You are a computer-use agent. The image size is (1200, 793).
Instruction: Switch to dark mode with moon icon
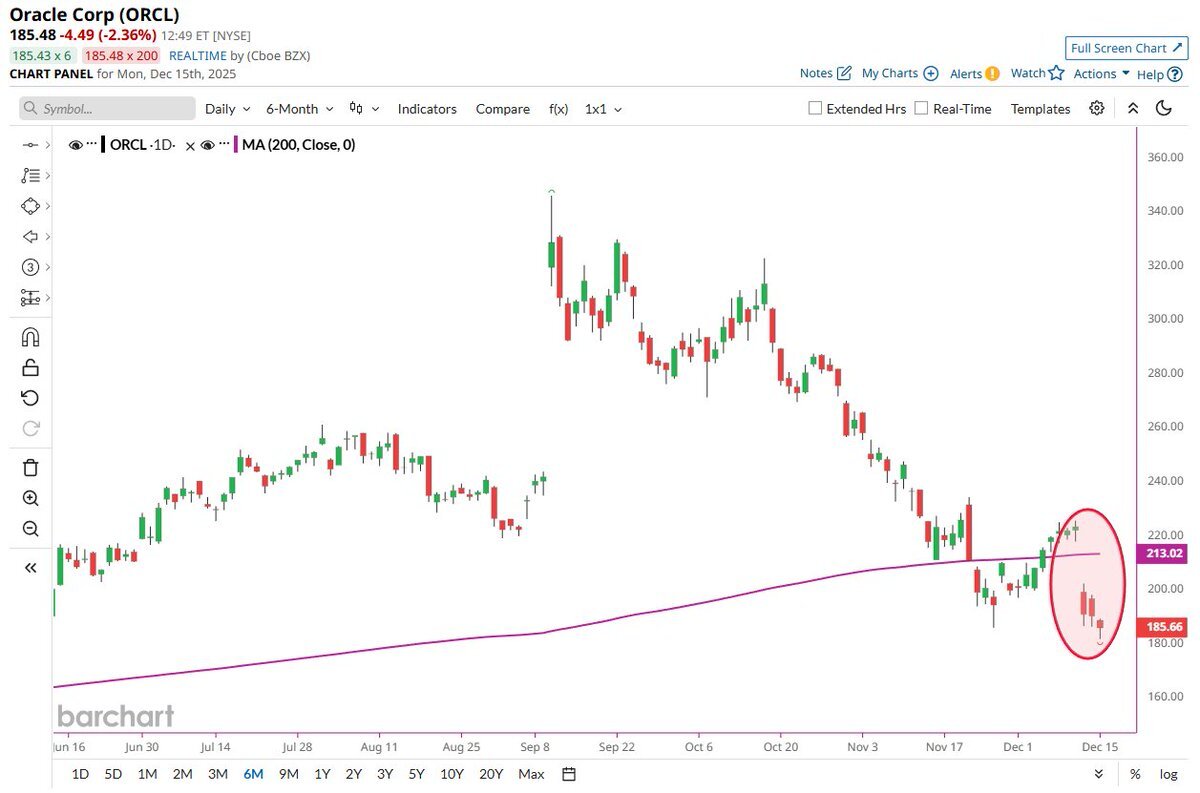point(1163,108)
